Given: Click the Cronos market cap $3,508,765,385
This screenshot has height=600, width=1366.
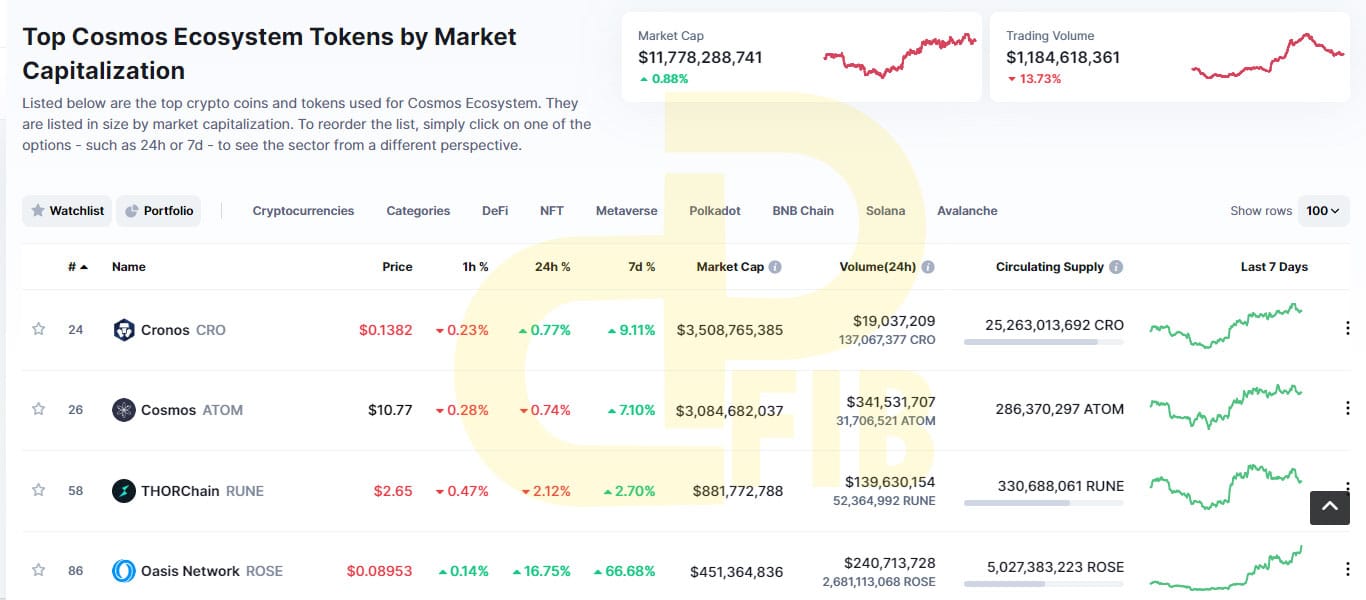Looking at the screenshot, I should point(730,330).
